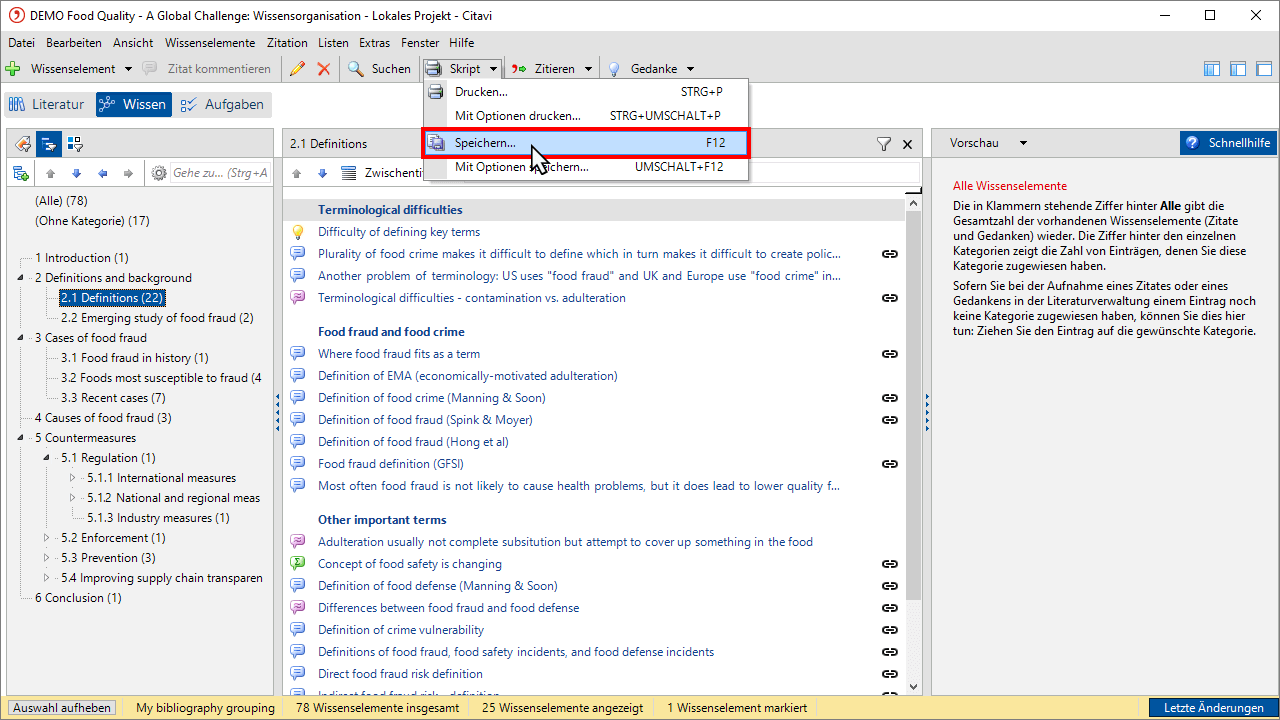Click the gear icon beside Gehe zu
The width and height of the screenshot is (1280, 720).
159,173
